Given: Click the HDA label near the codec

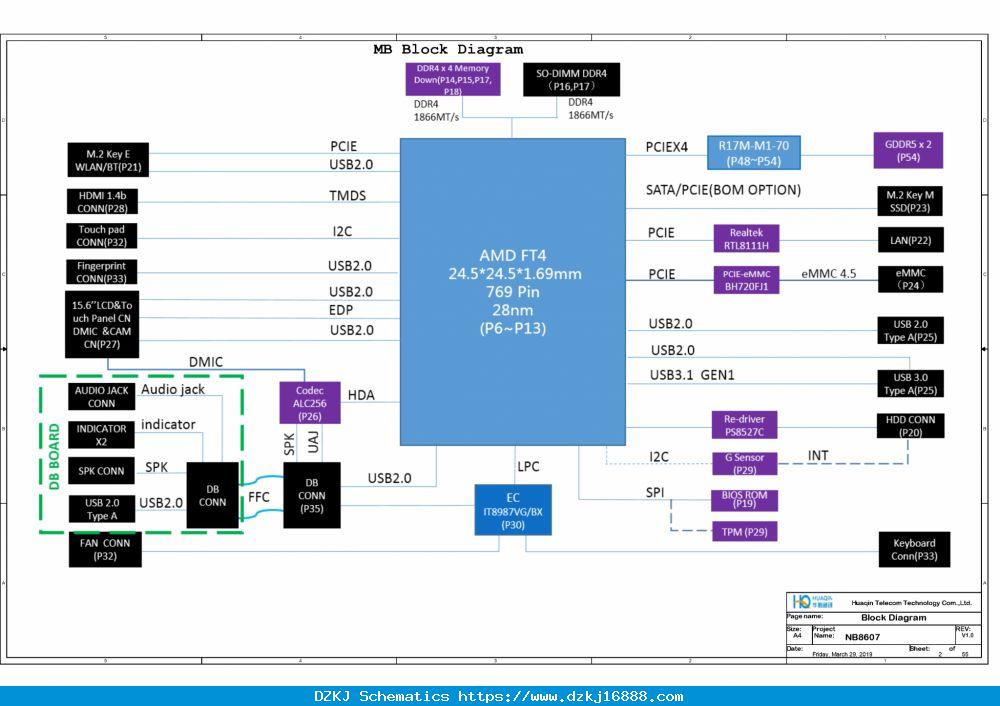Looking at the screenshot, I should tap(361, 395).
